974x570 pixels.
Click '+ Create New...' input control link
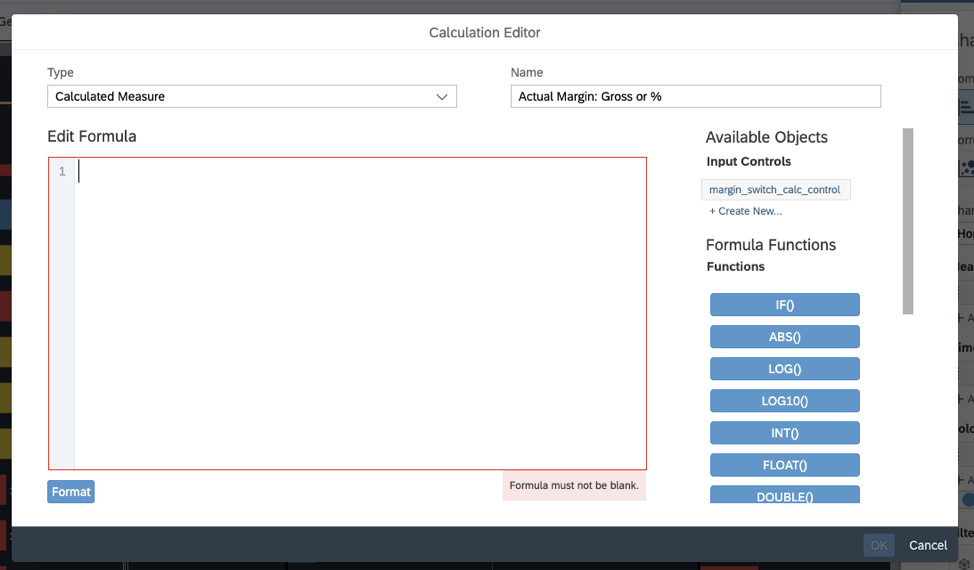pyautogui.click(x=745, y=211)
